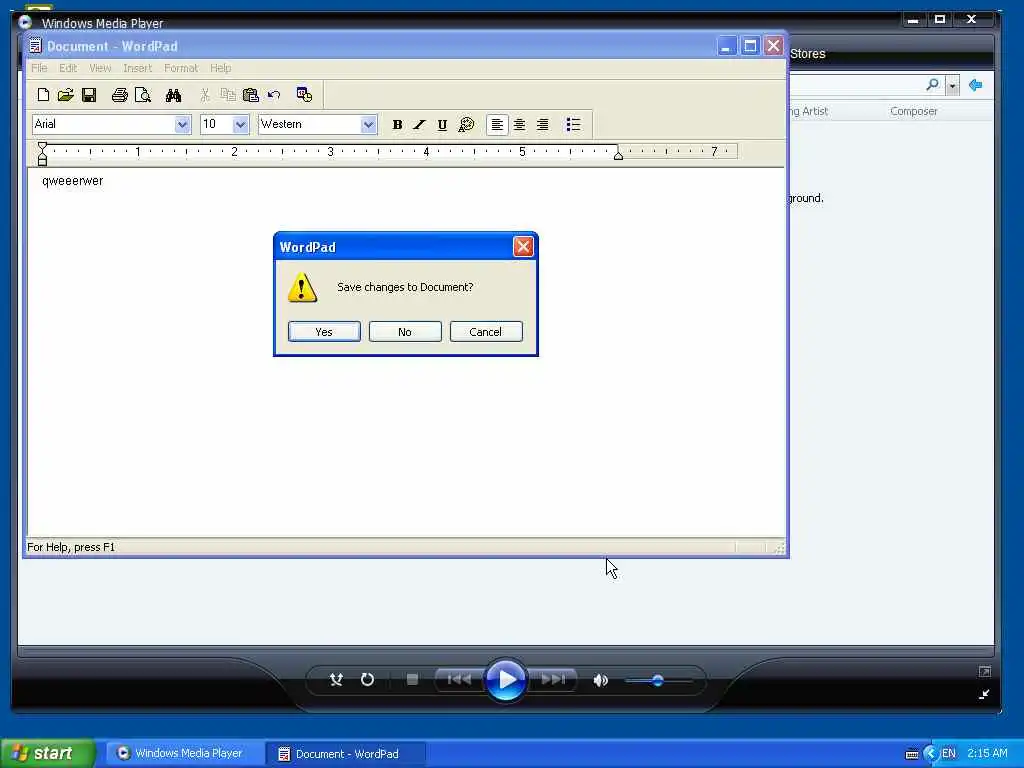Click the Paste clipboard icon
The height and width of the screenshot is (768, 1024).
click(x=251, y=95)
